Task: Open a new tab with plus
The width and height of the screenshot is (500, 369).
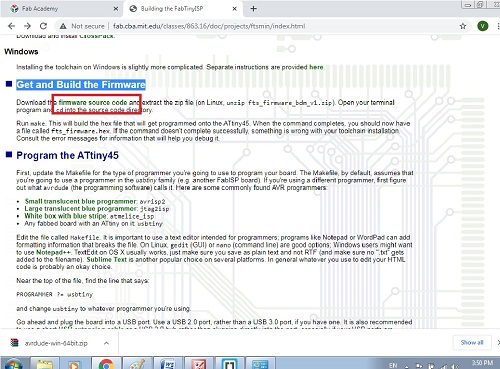Action: [253, 9]
